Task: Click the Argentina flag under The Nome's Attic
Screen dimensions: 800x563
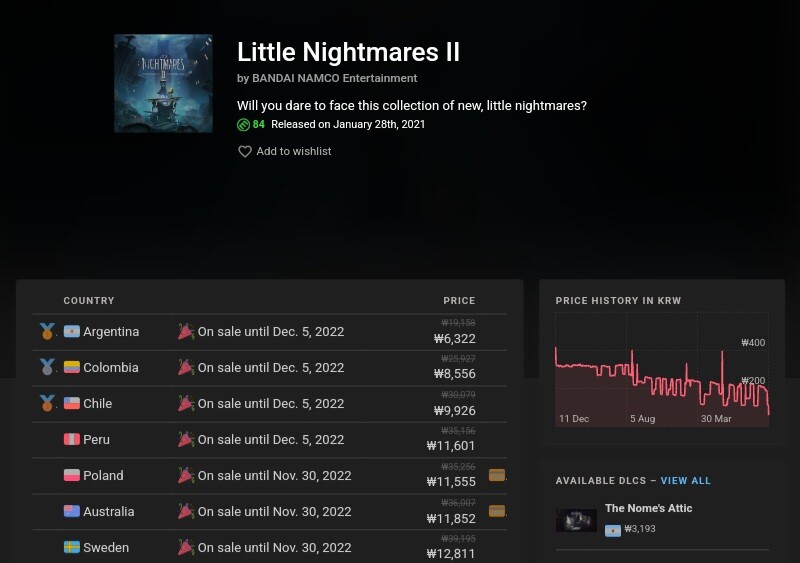Action: (x=612, y=529)
